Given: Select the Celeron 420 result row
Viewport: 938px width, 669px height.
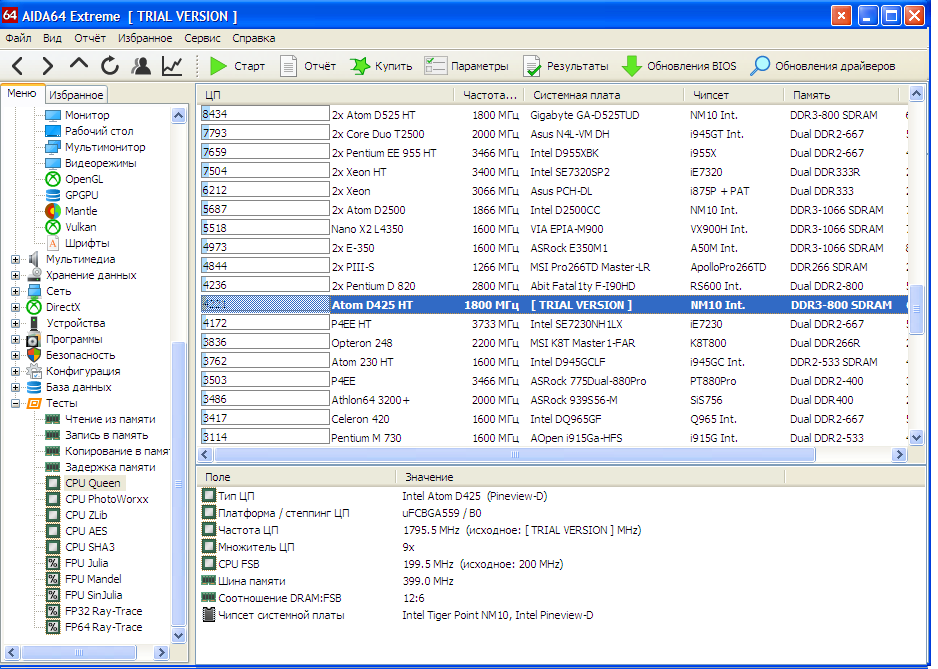Looking at the screenshot, I should point(553,419).
